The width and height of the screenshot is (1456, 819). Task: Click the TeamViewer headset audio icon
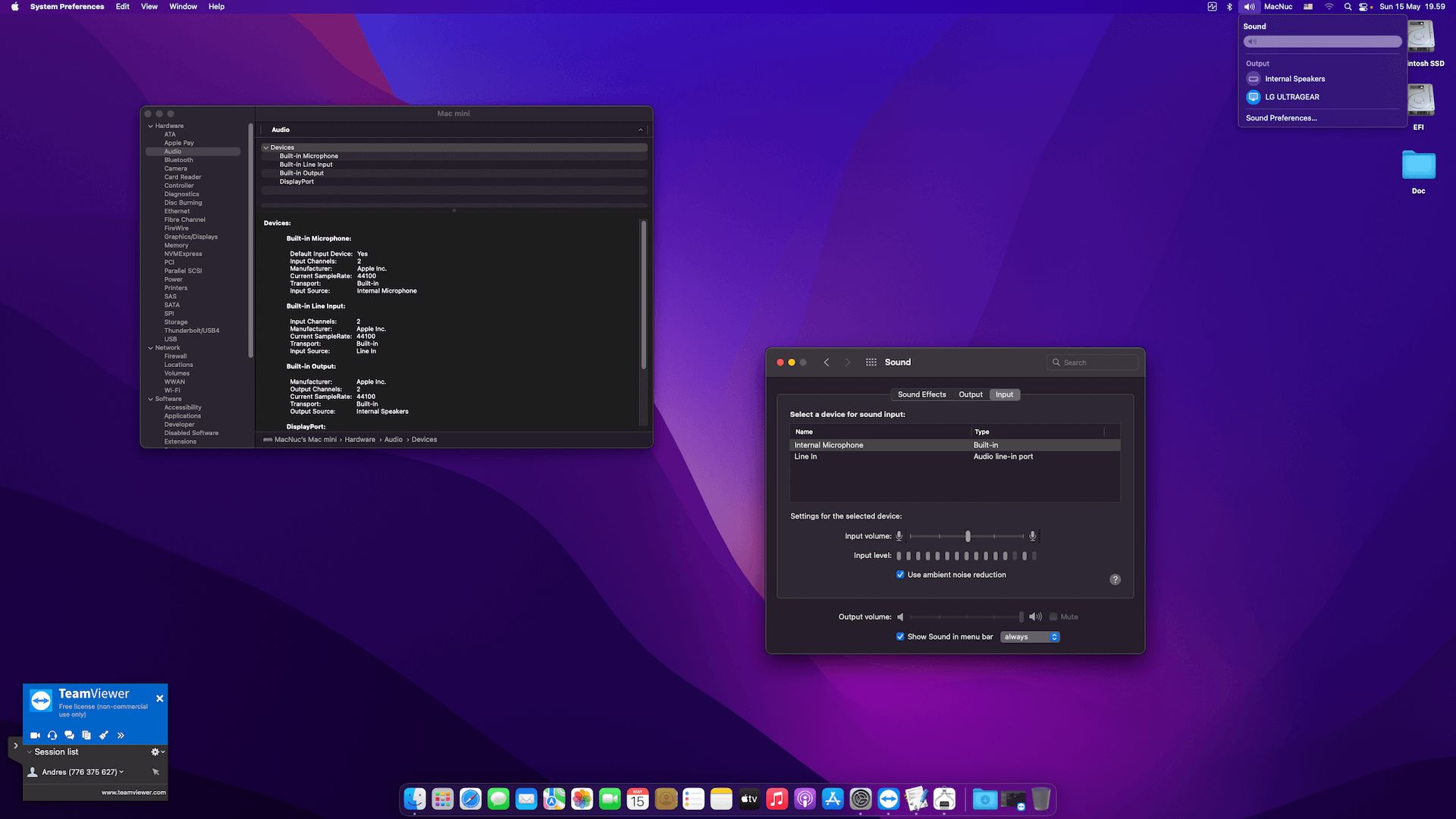[52, 735]
